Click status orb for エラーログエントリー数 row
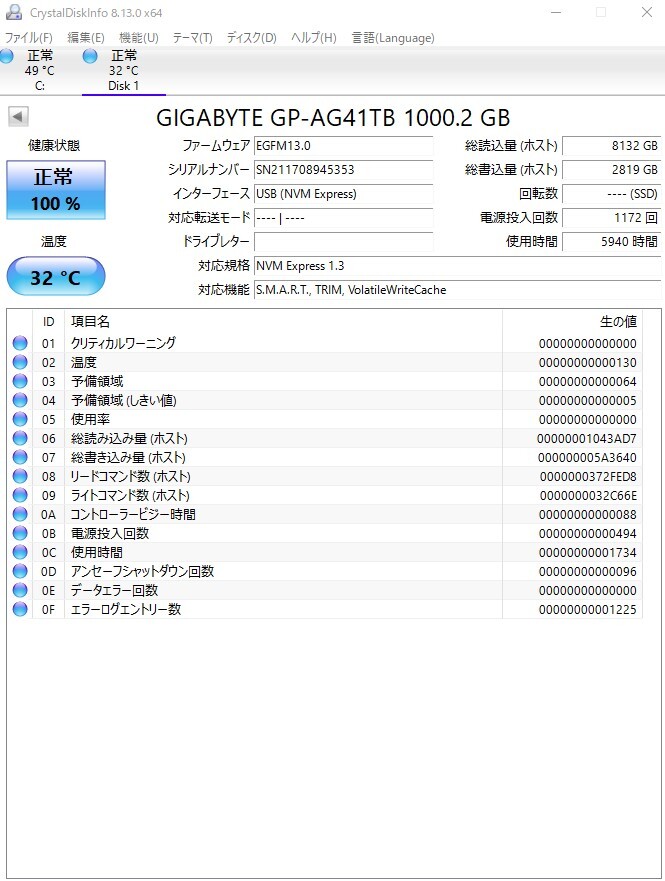 point(20,609)
